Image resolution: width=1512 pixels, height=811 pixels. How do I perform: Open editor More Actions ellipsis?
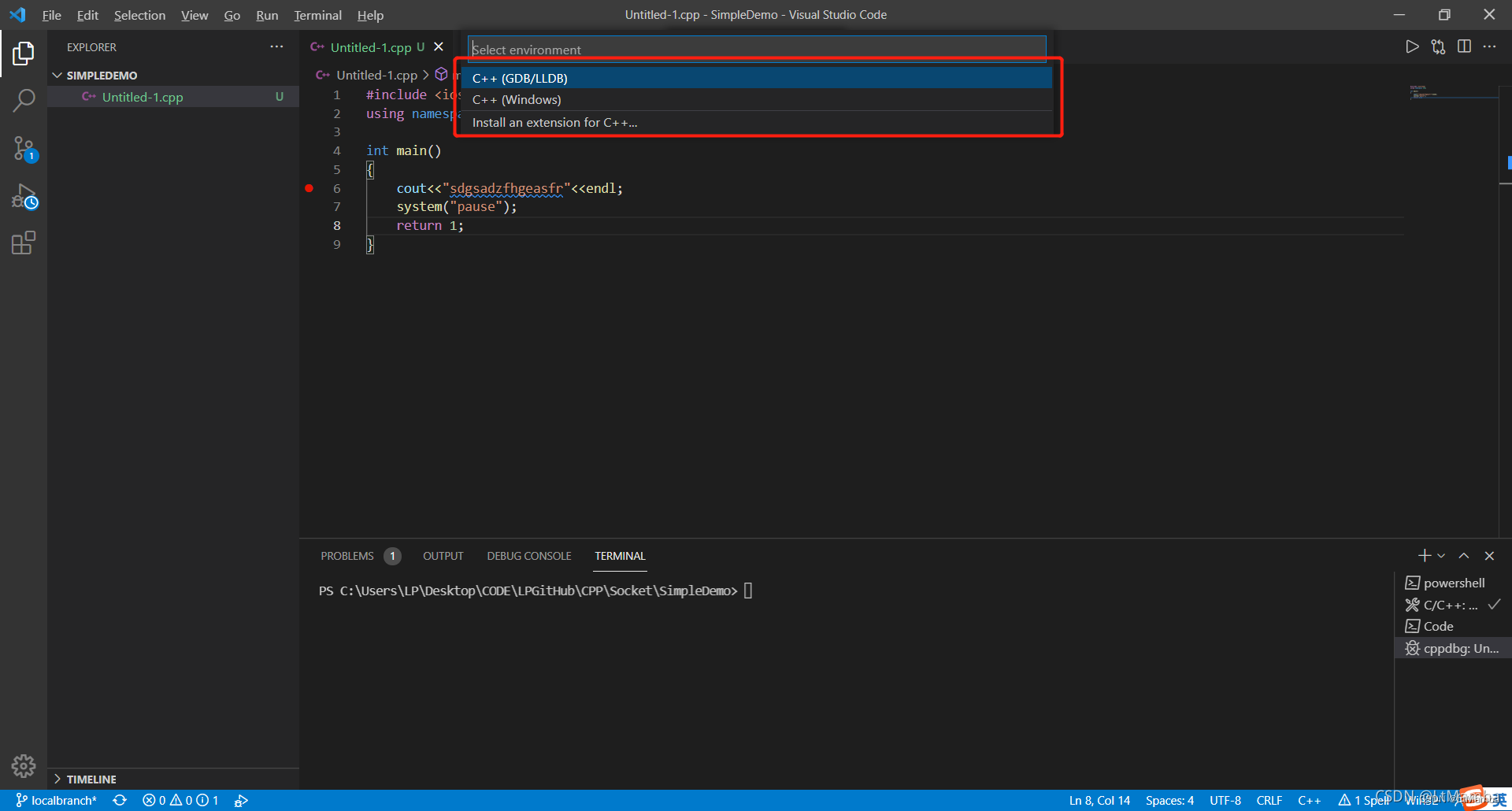tap(1489, 47)
